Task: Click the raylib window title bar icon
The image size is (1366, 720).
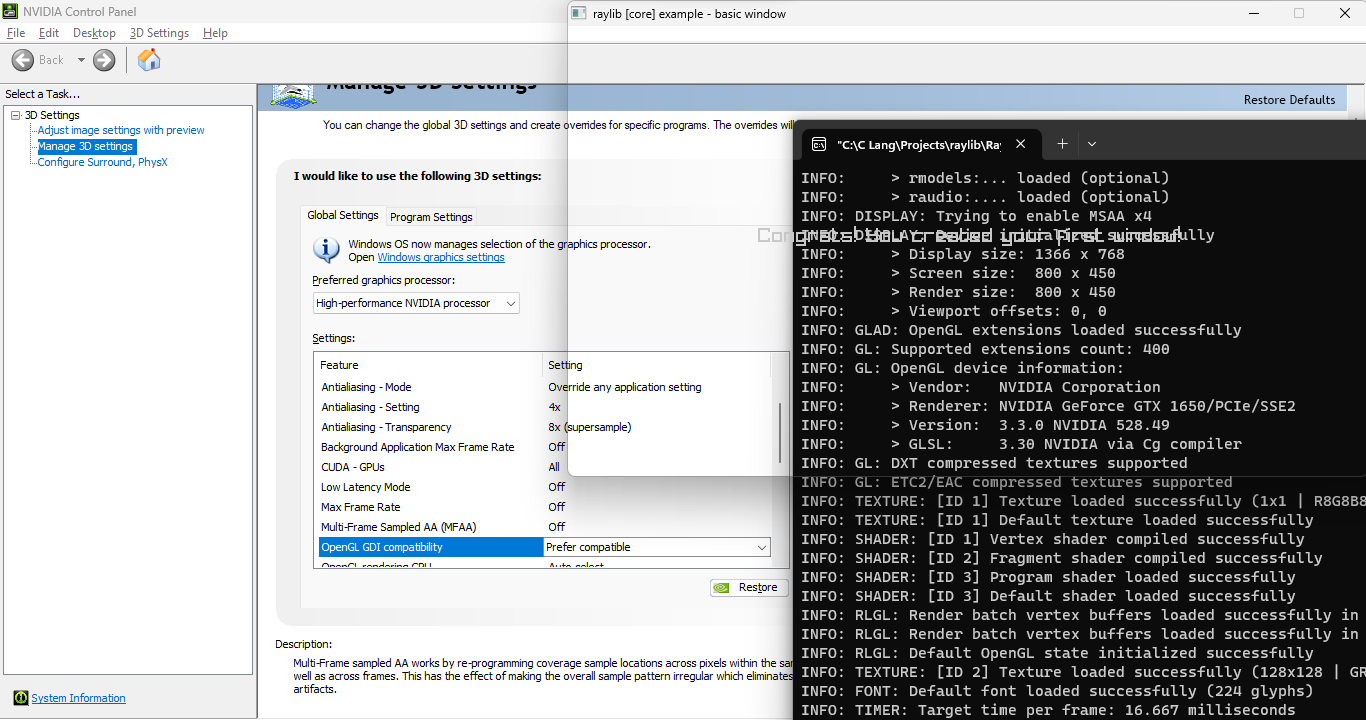Action: click(x=579, y=14)
